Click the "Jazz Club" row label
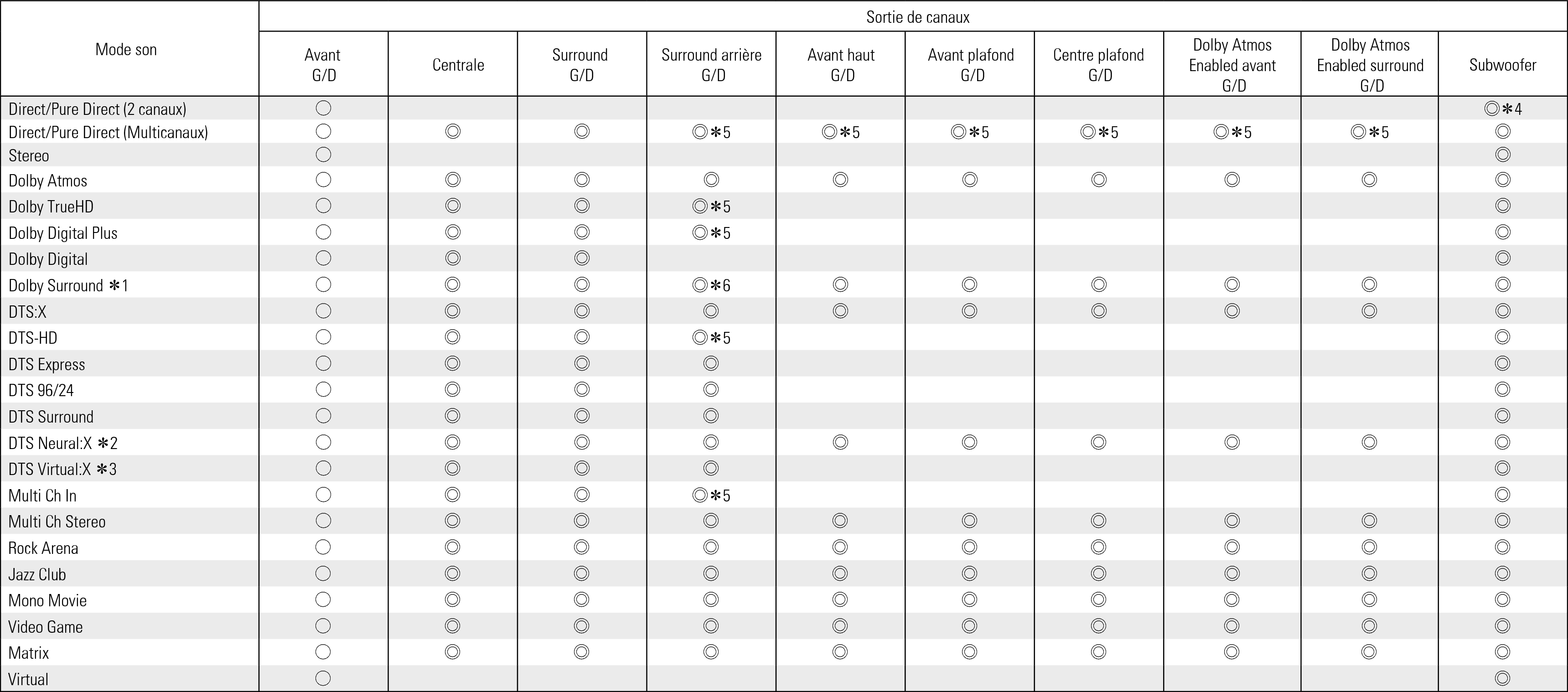Screen dimensions: 1568x692 pos(37,574)
